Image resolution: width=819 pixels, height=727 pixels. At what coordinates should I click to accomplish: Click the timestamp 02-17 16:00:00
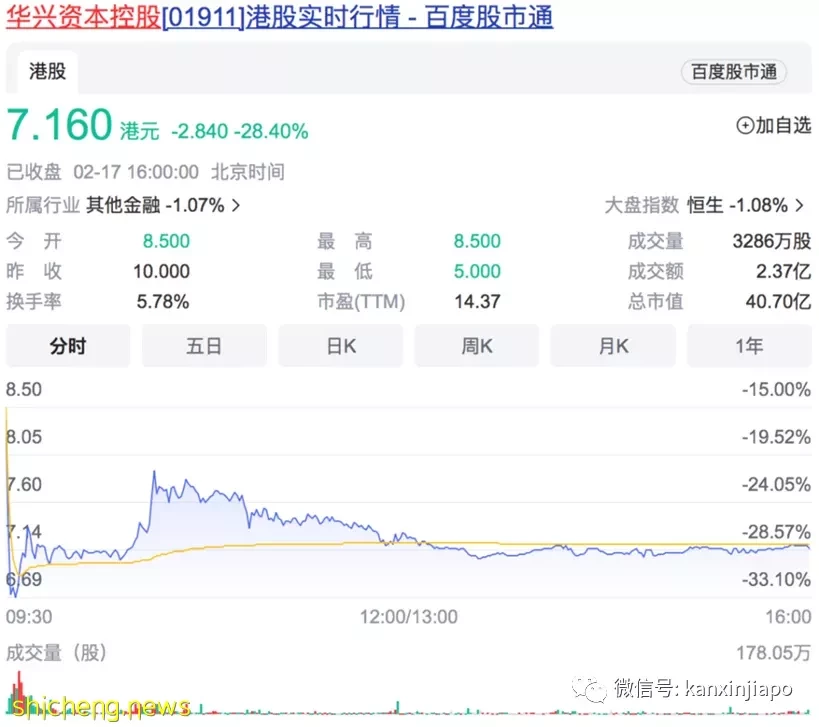click(x=136, y=172)
